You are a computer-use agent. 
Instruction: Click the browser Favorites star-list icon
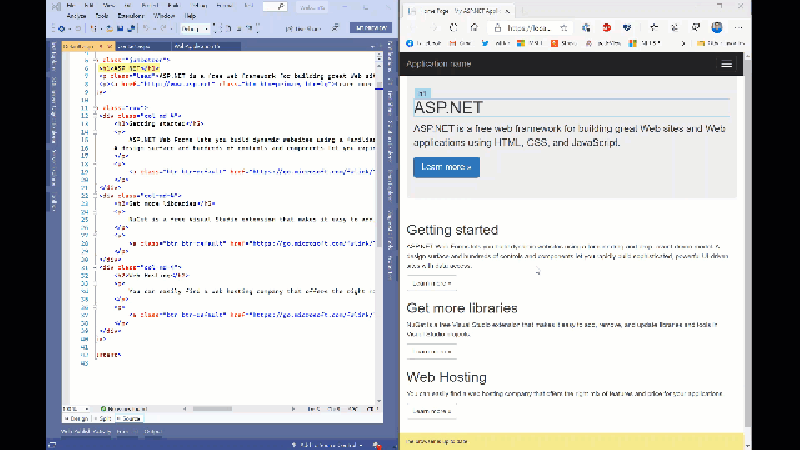tap(654, 28)
